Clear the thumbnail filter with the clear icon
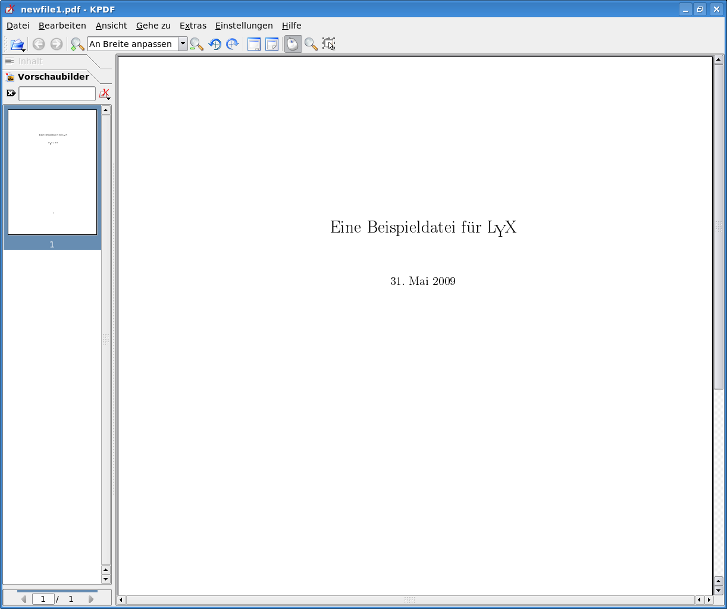The height and width of the screenshot is (609, 727). click(11, 93)
